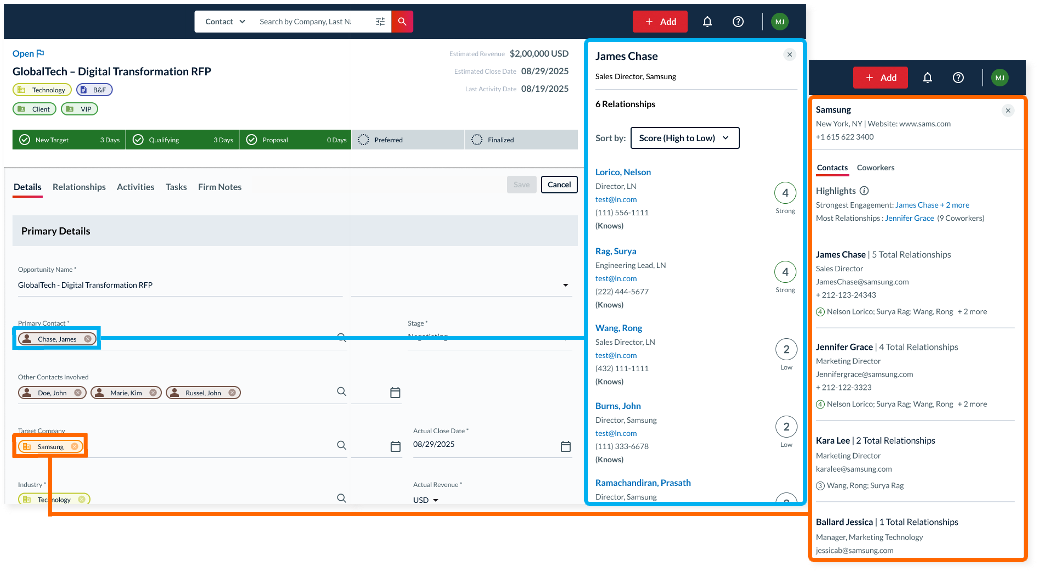This screenshot has height=574, width=1040.
Task: Click the Opportunity Name text field
Action: pyautogui.click(x=180, y=285)
